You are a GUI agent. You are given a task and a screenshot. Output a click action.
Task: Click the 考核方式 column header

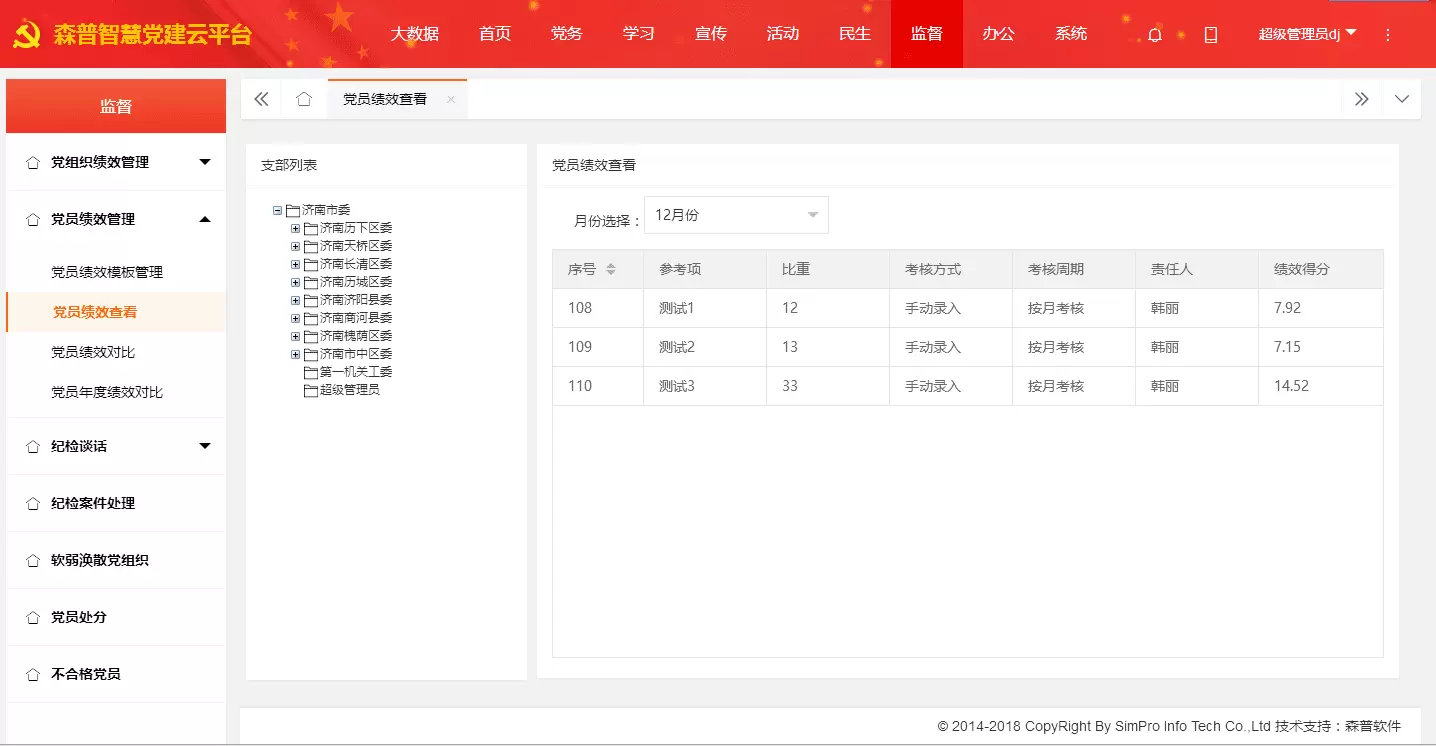(951, 269)
